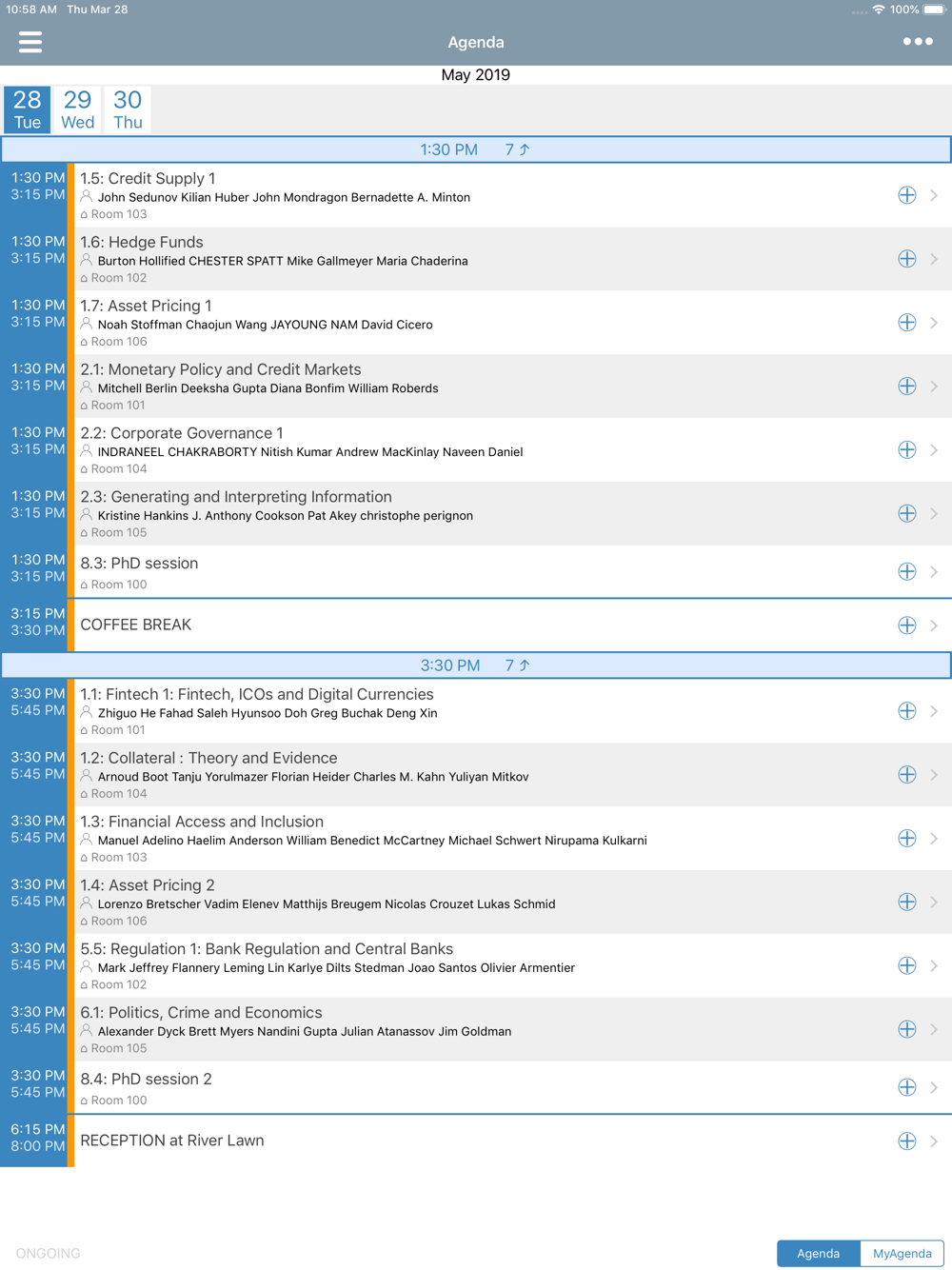Add 6.1: Politics, Crime and Economics plus
952x1270 pixels.
tap(907, 1029)
